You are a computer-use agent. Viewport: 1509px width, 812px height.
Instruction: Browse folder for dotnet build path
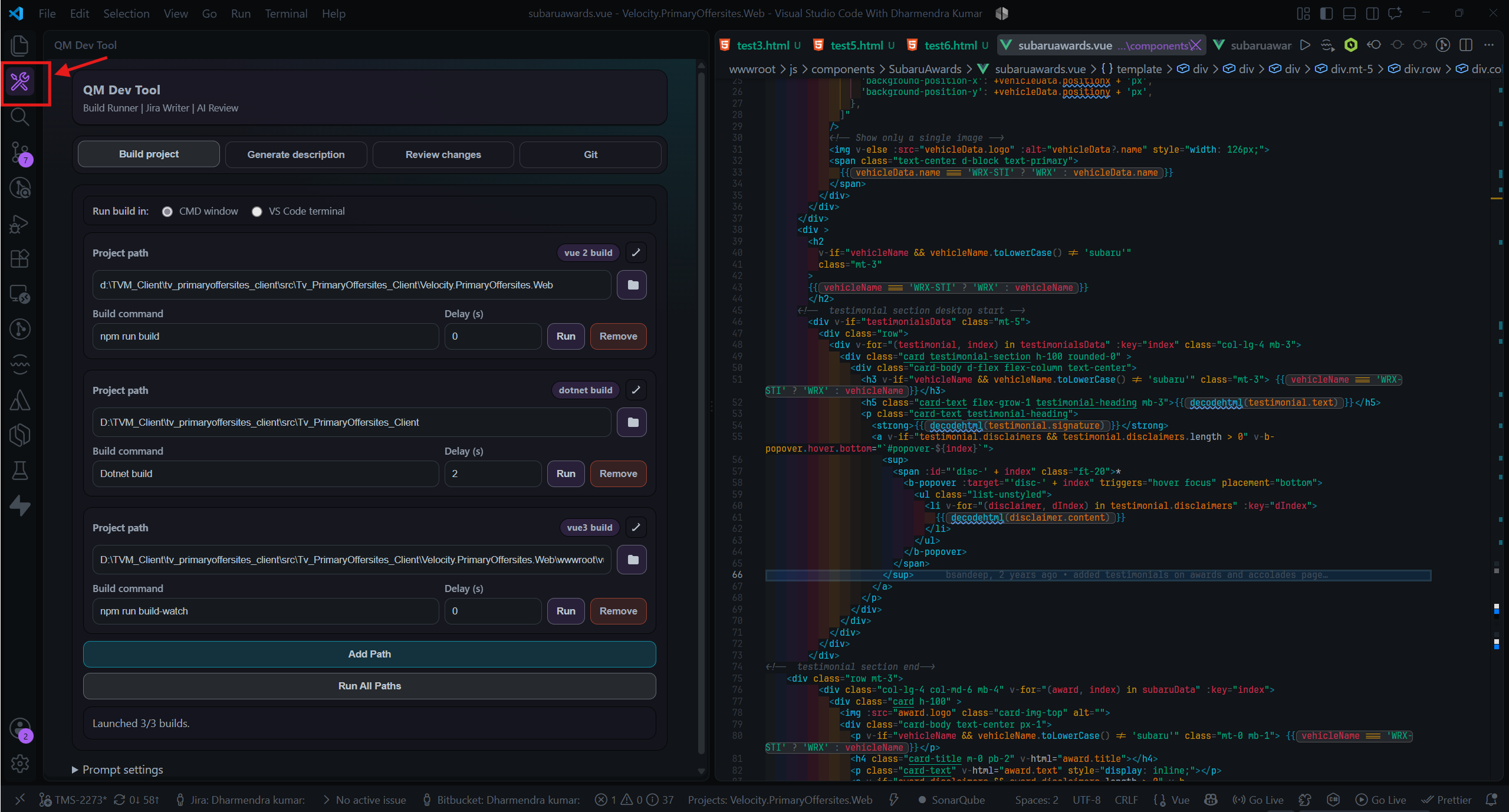click(632, 422)
